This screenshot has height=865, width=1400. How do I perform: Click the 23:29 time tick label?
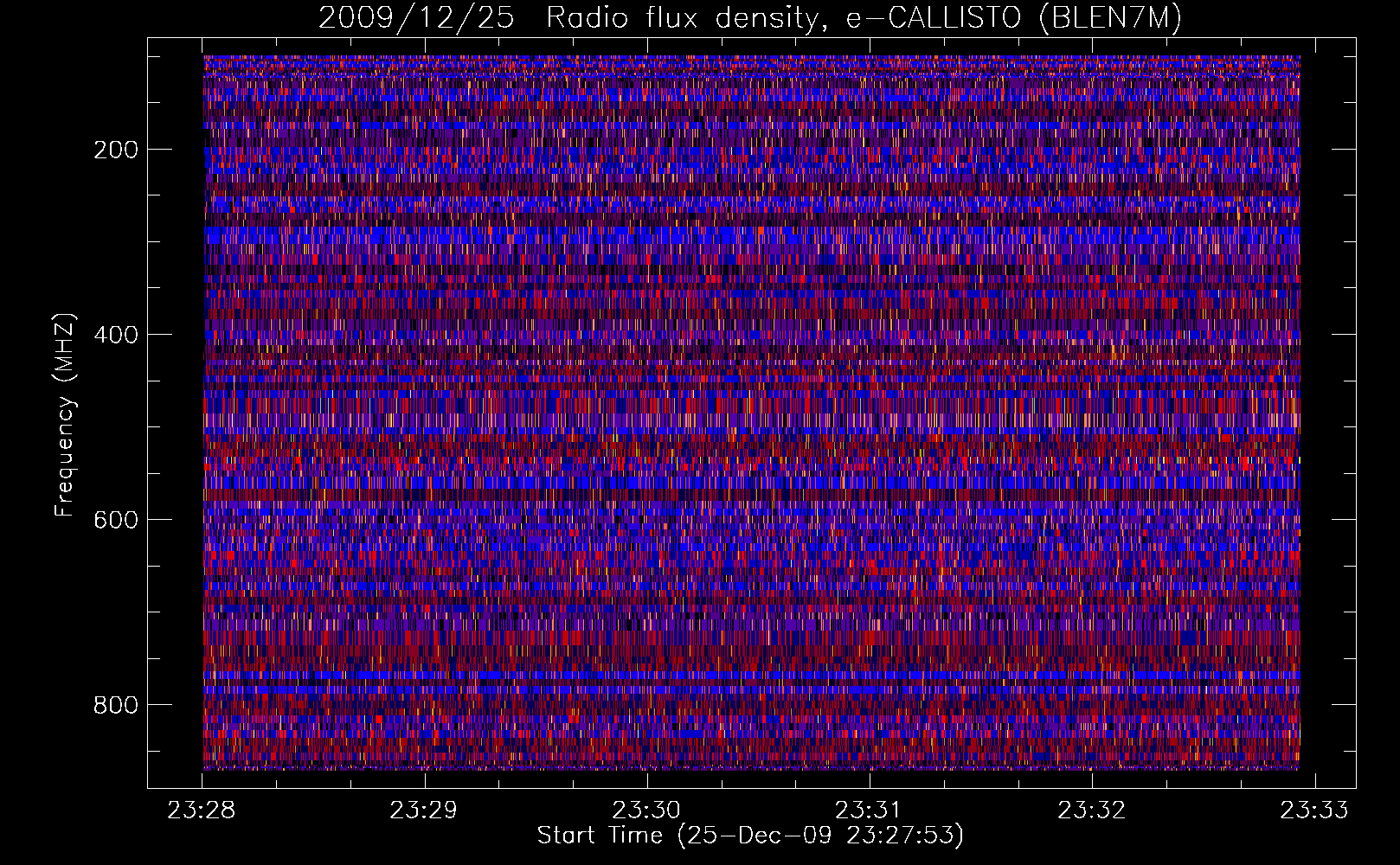[x=424, y=810]
